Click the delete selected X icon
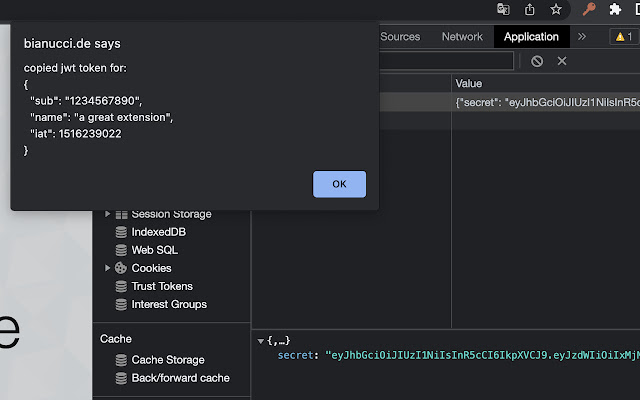This screenshot has height=400, width=640. pyautogui.click(x=562, y=61)
